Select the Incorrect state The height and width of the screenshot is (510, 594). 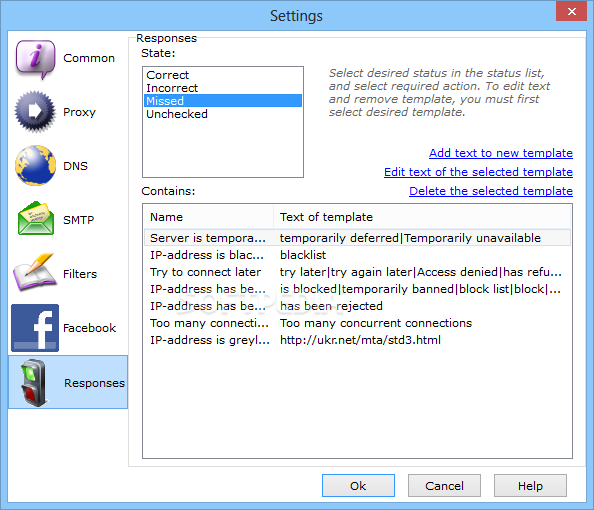tap(223, 88)
